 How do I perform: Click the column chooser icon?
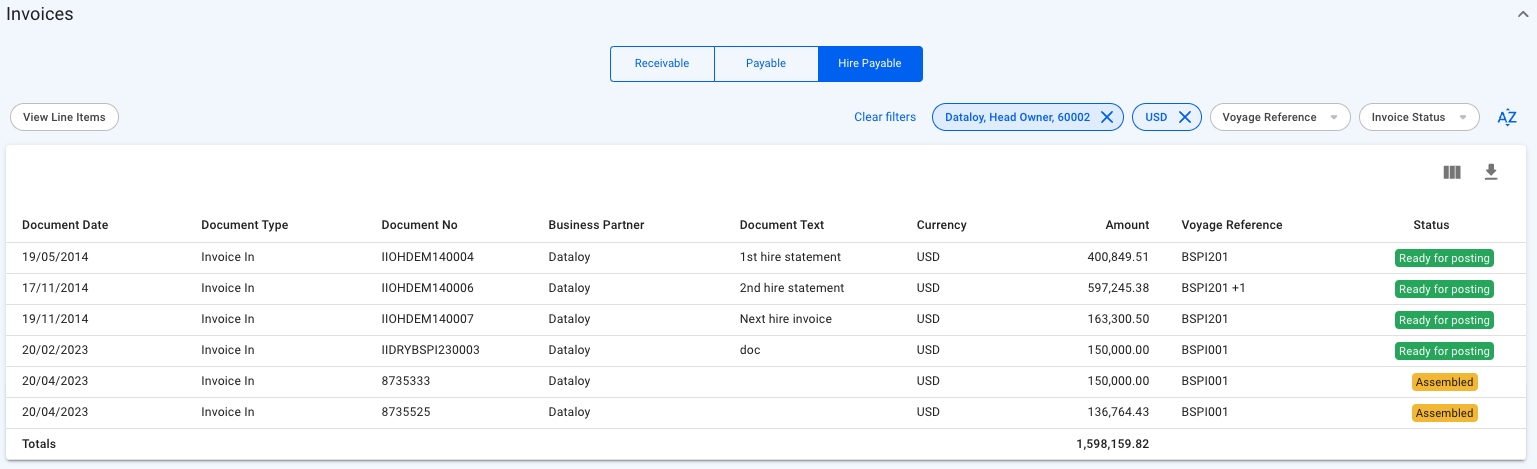1452,173
